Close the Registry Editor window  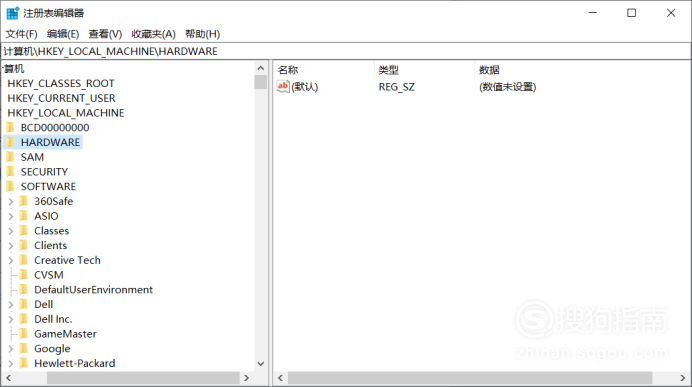(671, 13)
